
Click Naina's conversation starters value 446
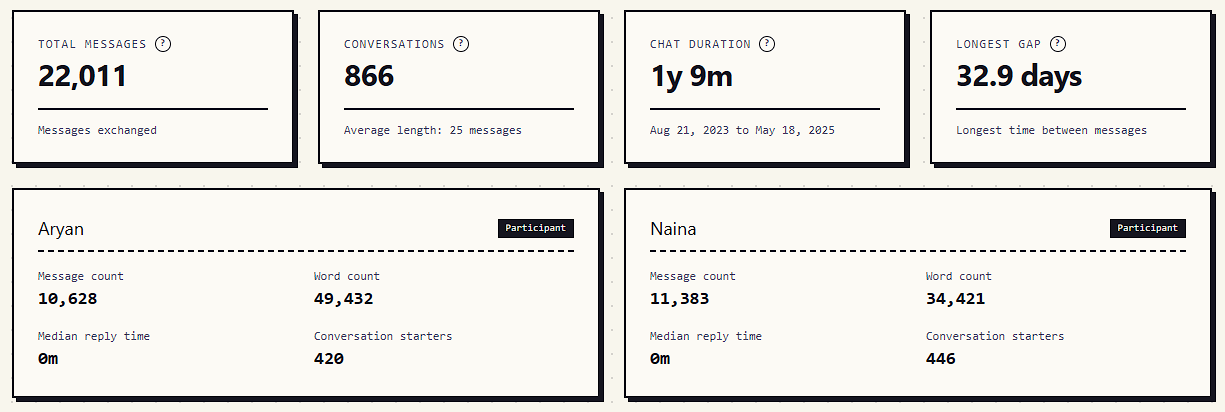coord(941,358)
